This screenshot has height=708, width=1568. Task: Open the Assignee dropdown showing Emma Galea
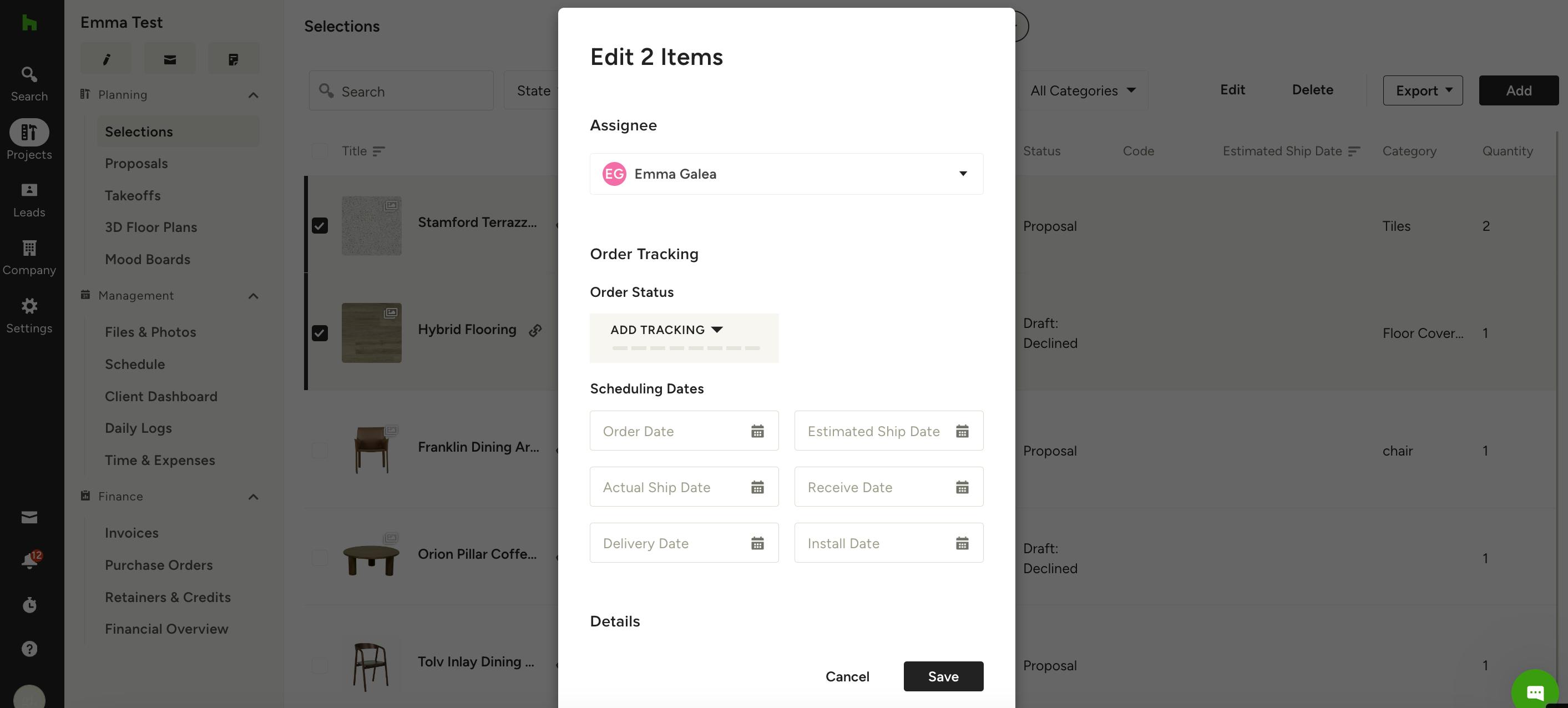click(786, 174)
